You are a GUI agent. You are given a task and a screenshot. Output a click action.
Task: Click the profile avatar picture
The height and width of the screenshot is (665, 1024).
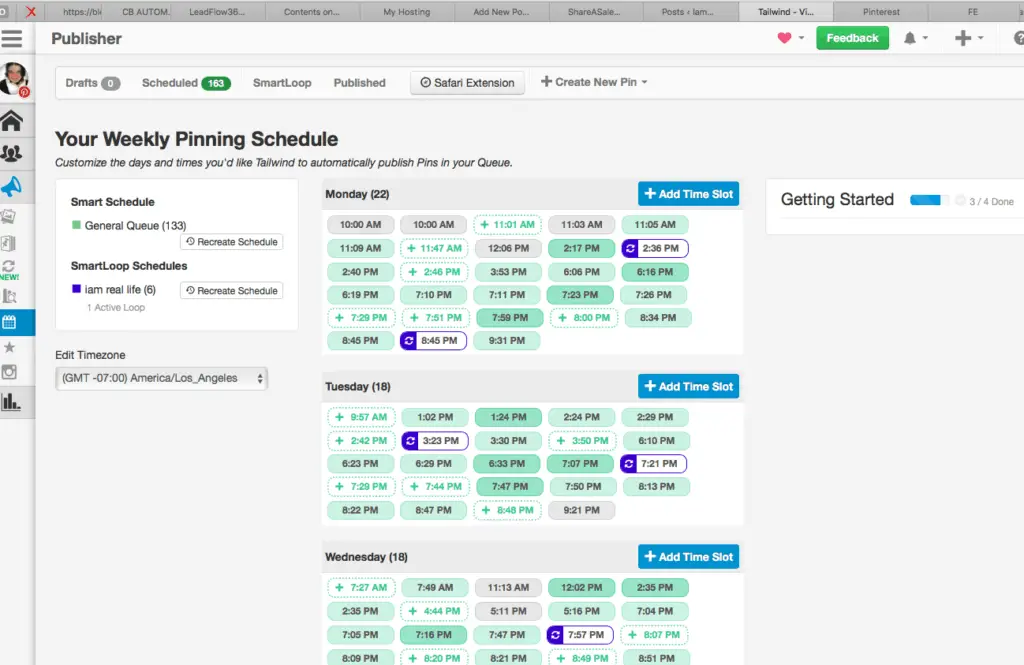point(14,79)
